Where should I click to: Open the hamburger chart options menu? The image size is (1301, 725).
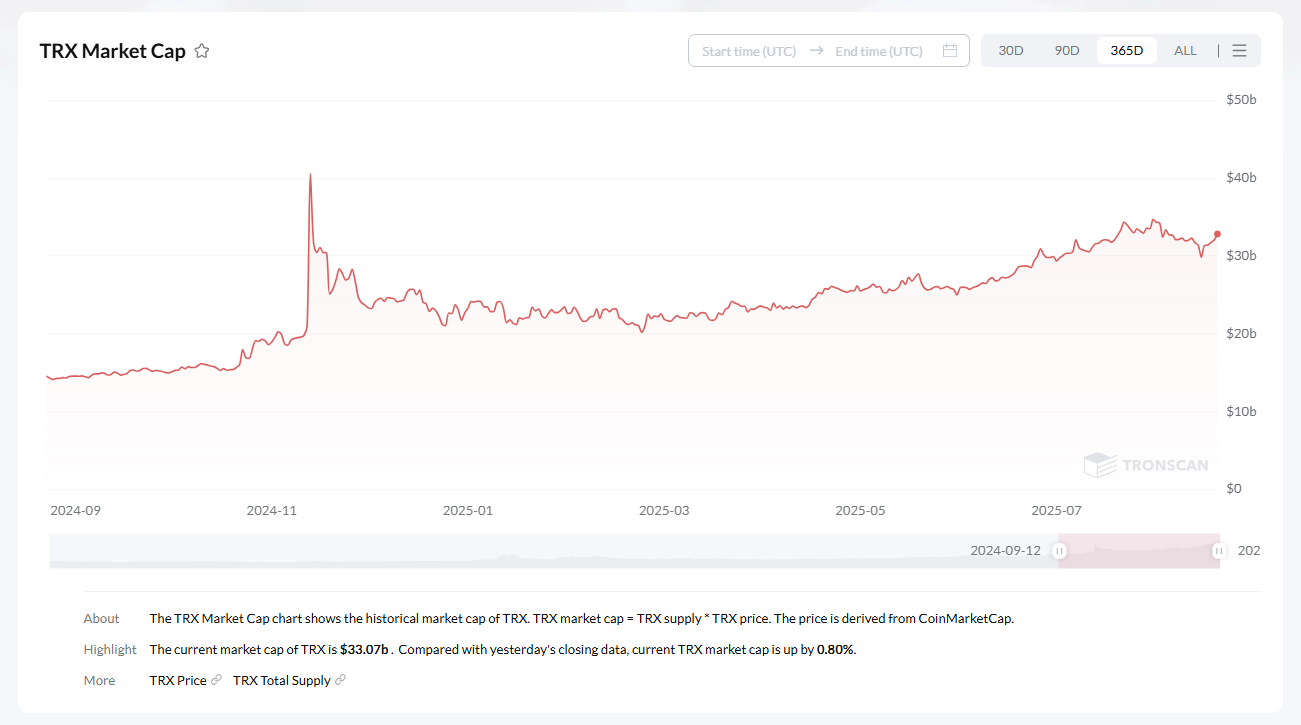pyautogui.click(x=1239, y=51)
